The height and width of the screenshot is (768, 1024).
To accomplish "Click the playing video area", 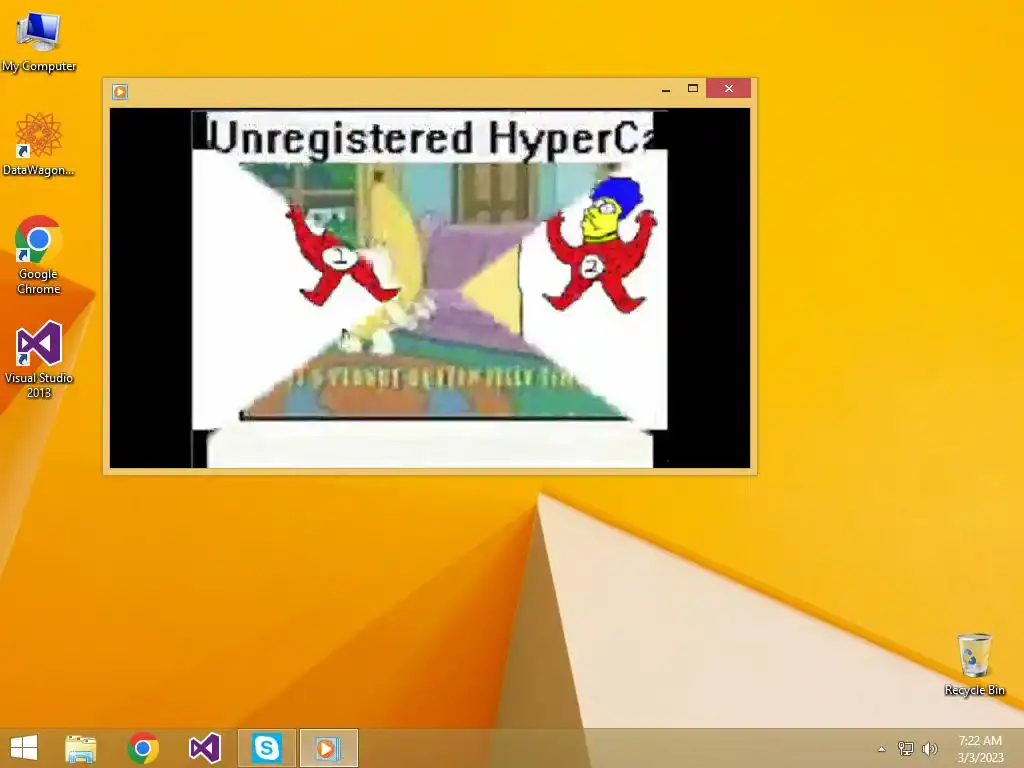I will click(x=430, y=288).
